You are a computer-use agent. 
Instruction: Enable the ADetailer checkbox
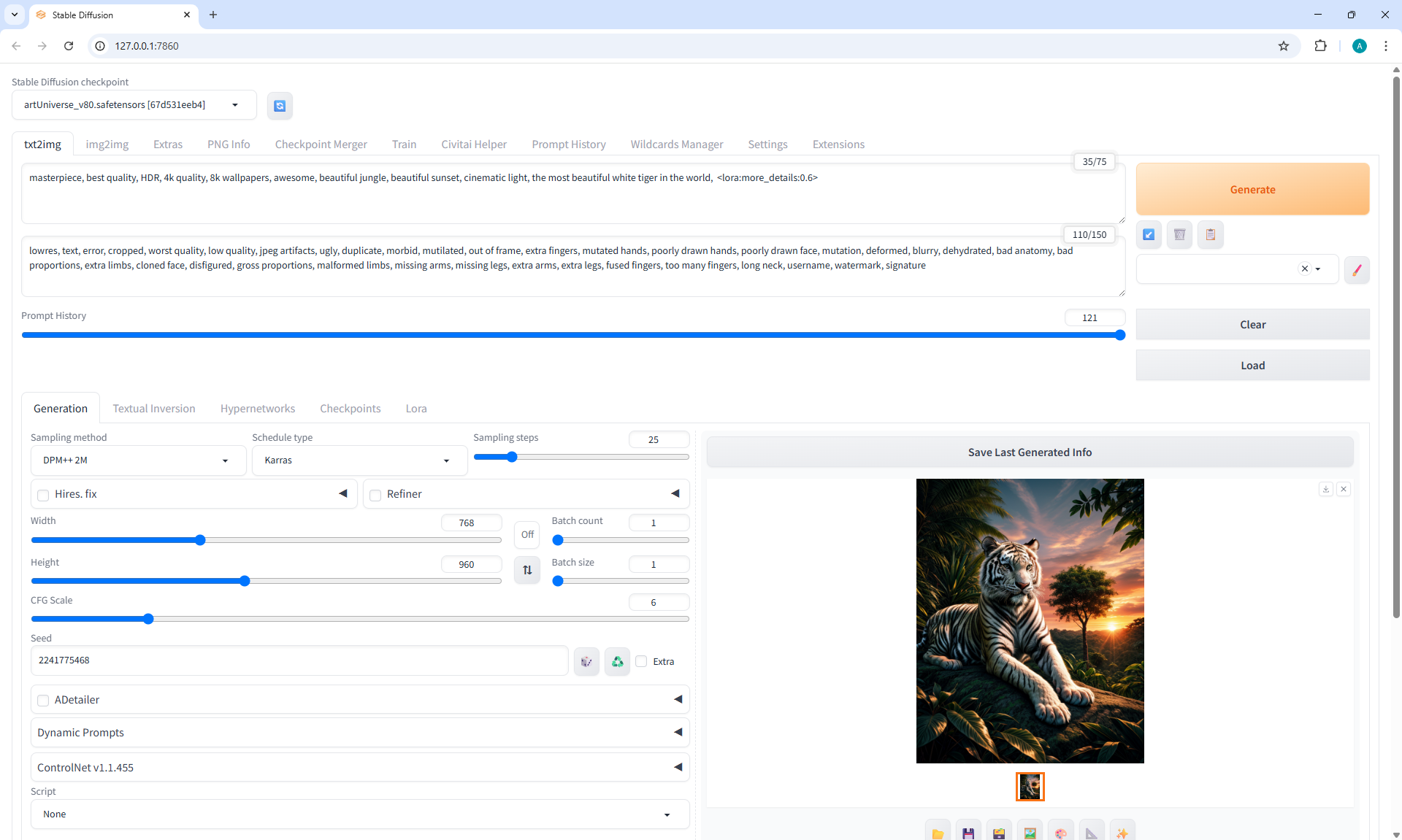point(44,701)
